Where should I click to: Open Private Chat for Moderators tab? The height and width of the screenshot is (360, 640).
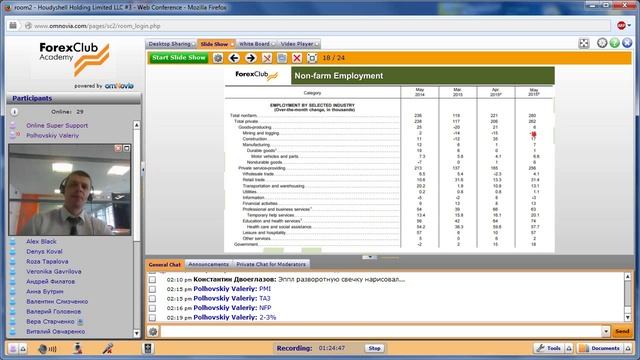click(271, 264)
